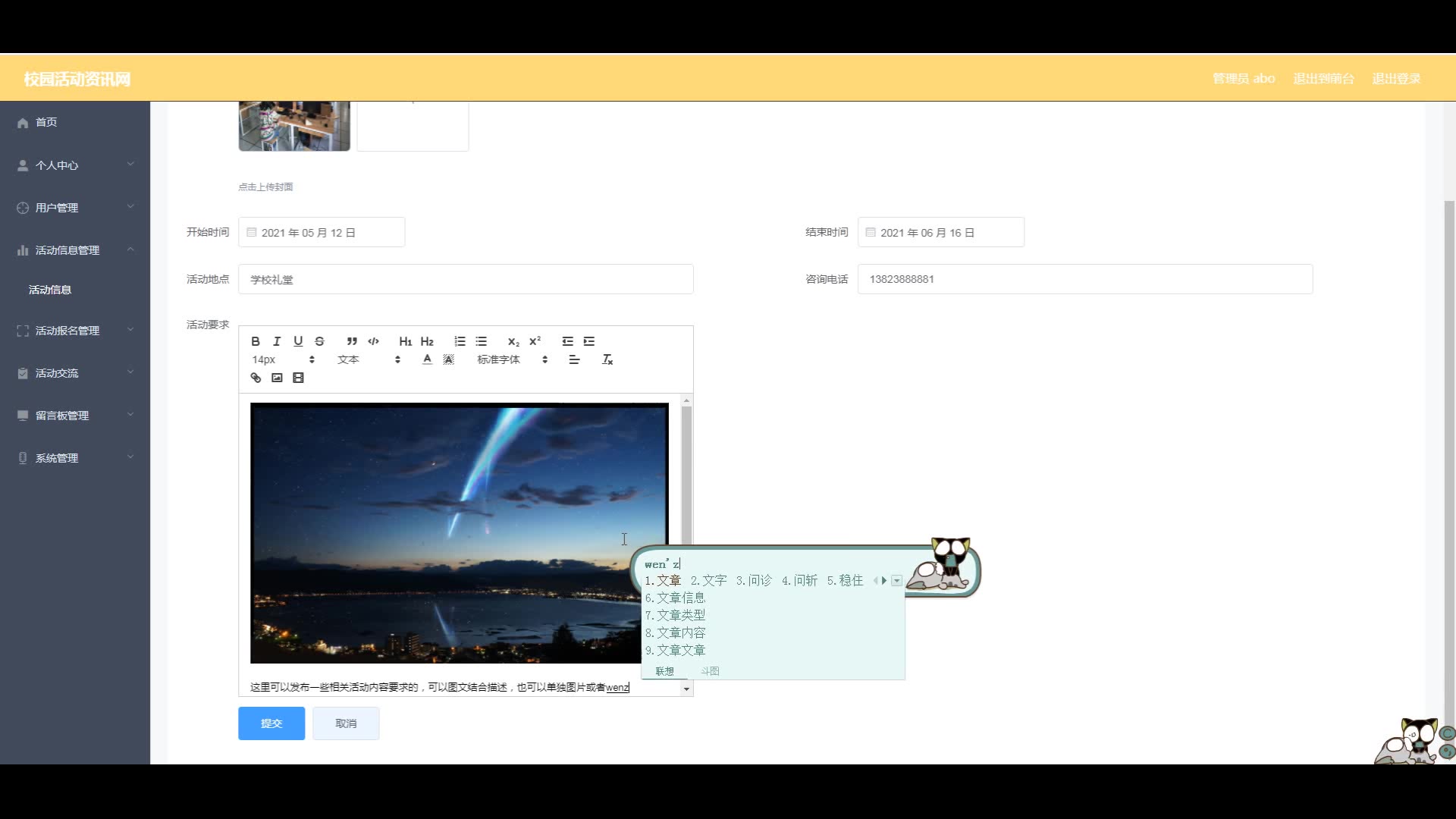Open the 开始时间 date picker
Viewport: 1456px width, 819px height.
click(322, 232)
